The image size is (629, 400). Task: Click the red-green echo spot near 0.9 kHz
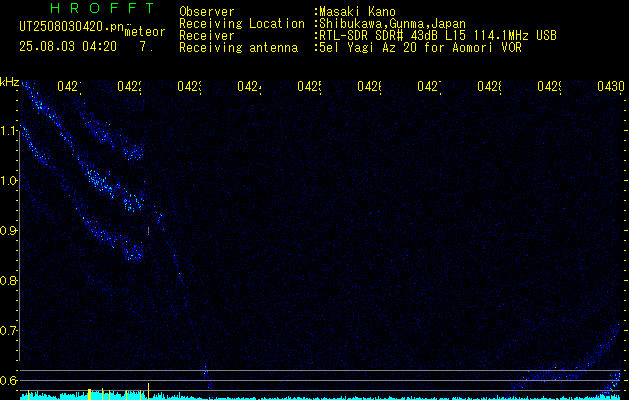pos(148,230)
